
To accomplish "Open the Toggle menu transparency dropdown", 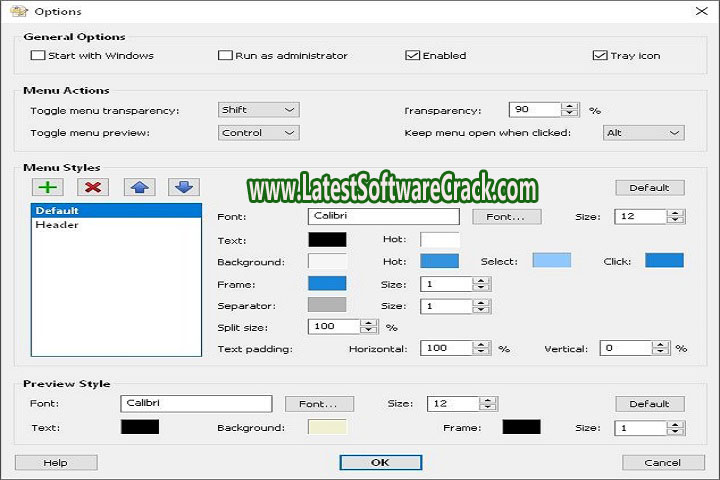I will click(259, 110).
